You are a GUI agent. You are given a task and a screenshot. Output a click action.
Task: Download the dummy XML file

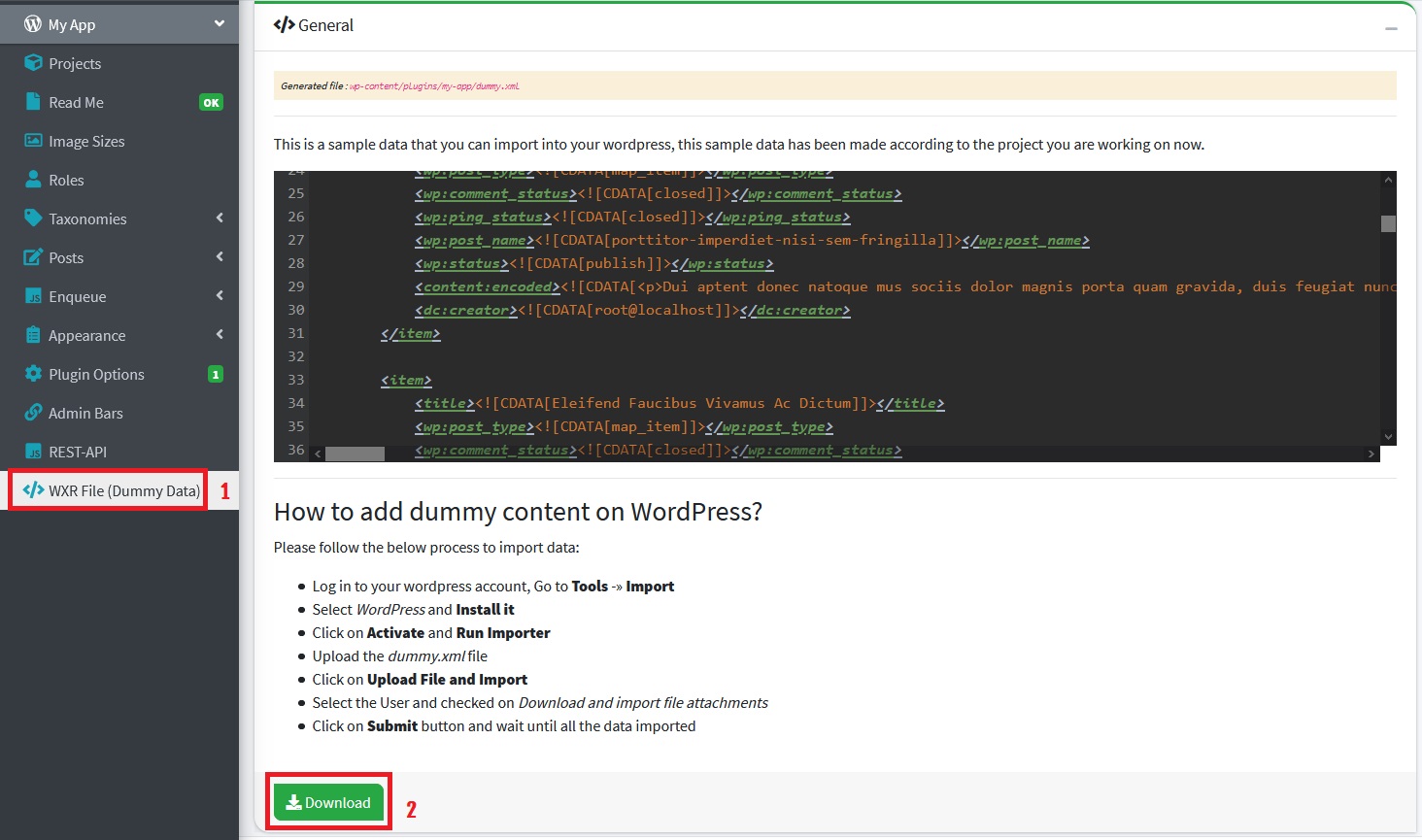click(x=328, y=803)
